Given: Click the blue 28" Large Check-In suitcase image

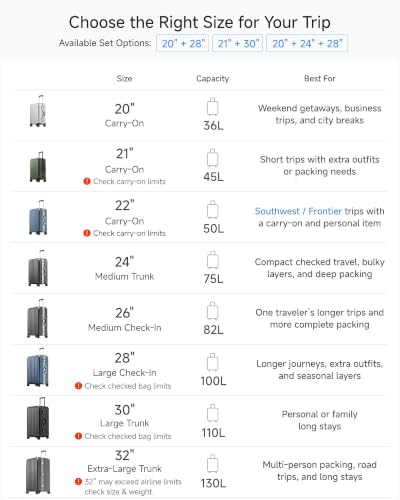Looking at the screenshot, I should pos(38,367).
